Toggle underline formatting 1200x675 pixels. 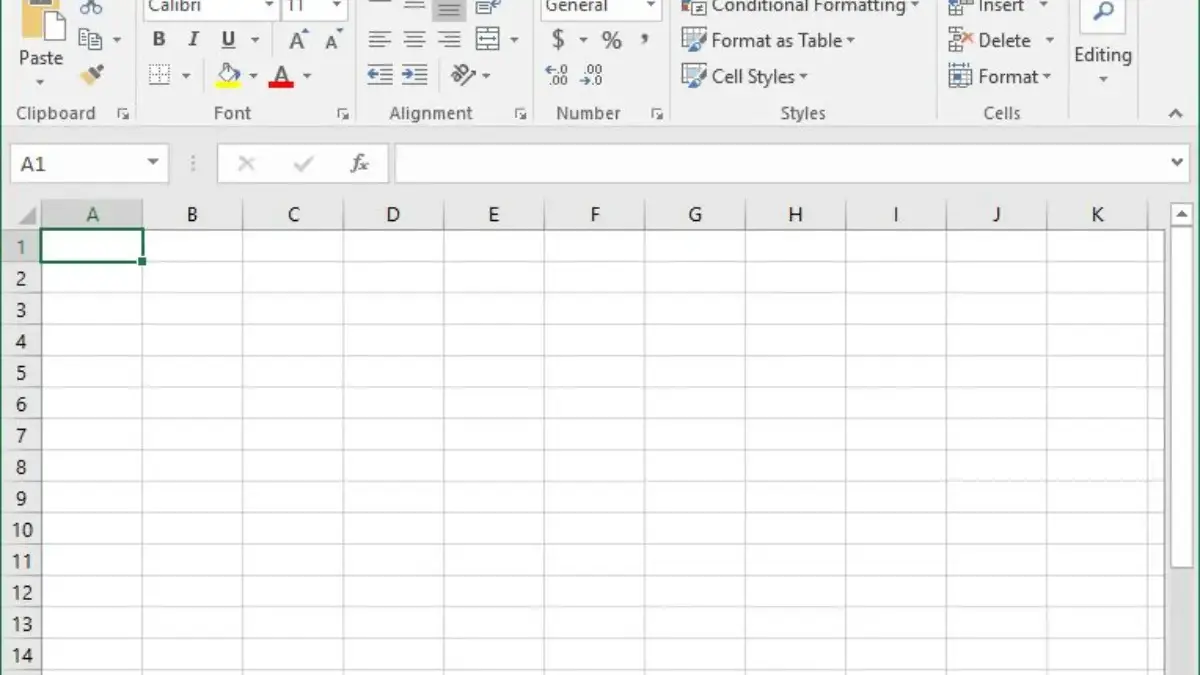[228, 40]
